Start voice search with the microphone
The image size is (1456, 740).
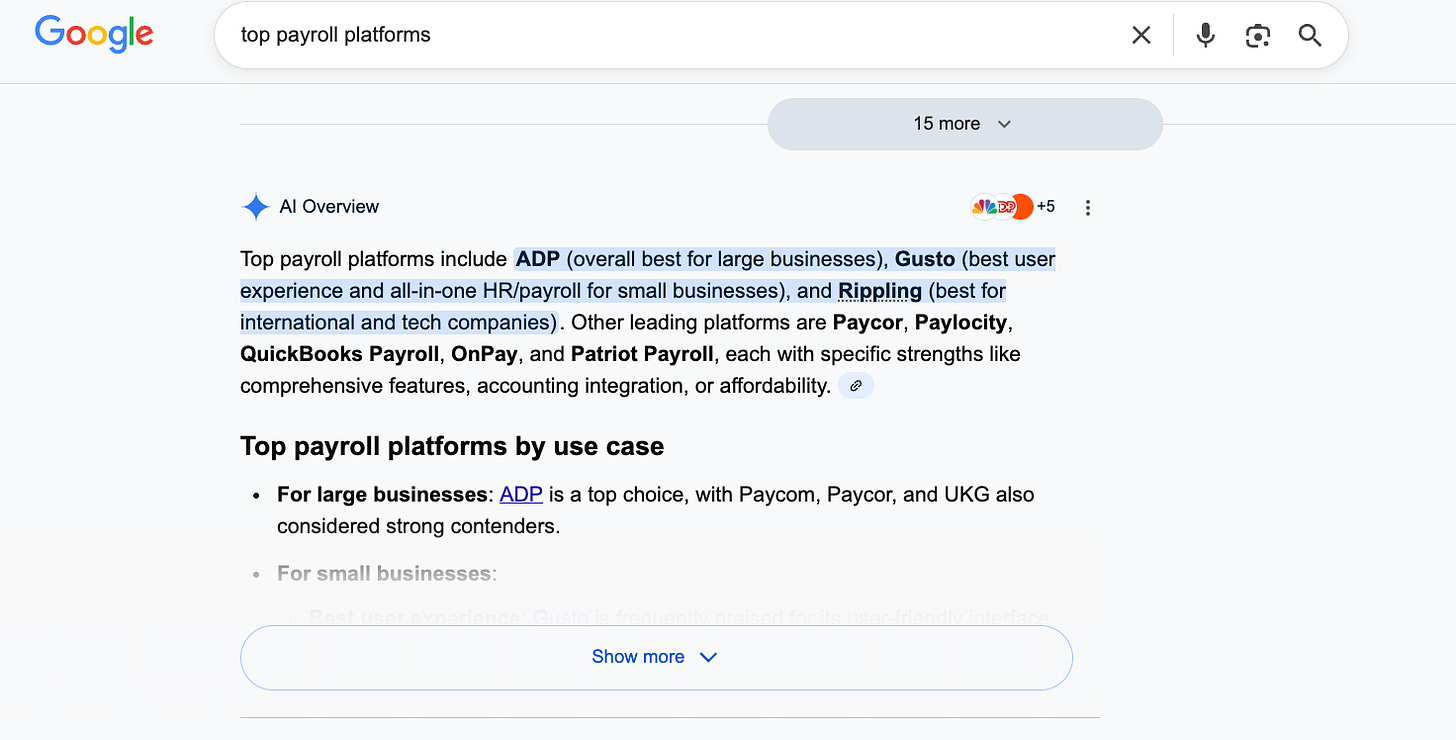[x=1206, y=35]
